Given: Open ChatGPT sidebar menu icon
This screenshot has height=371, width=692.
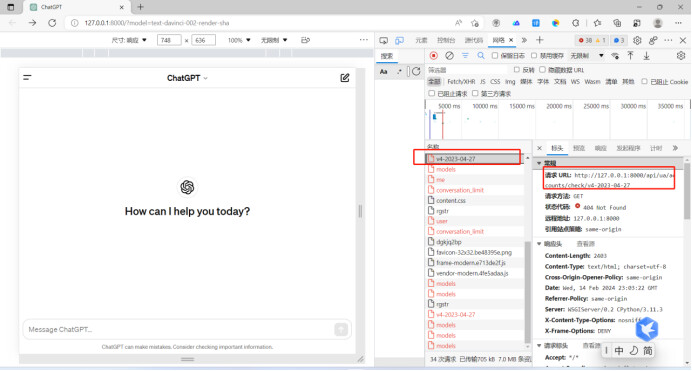Looking at the screenshot, I should [27, 78].
